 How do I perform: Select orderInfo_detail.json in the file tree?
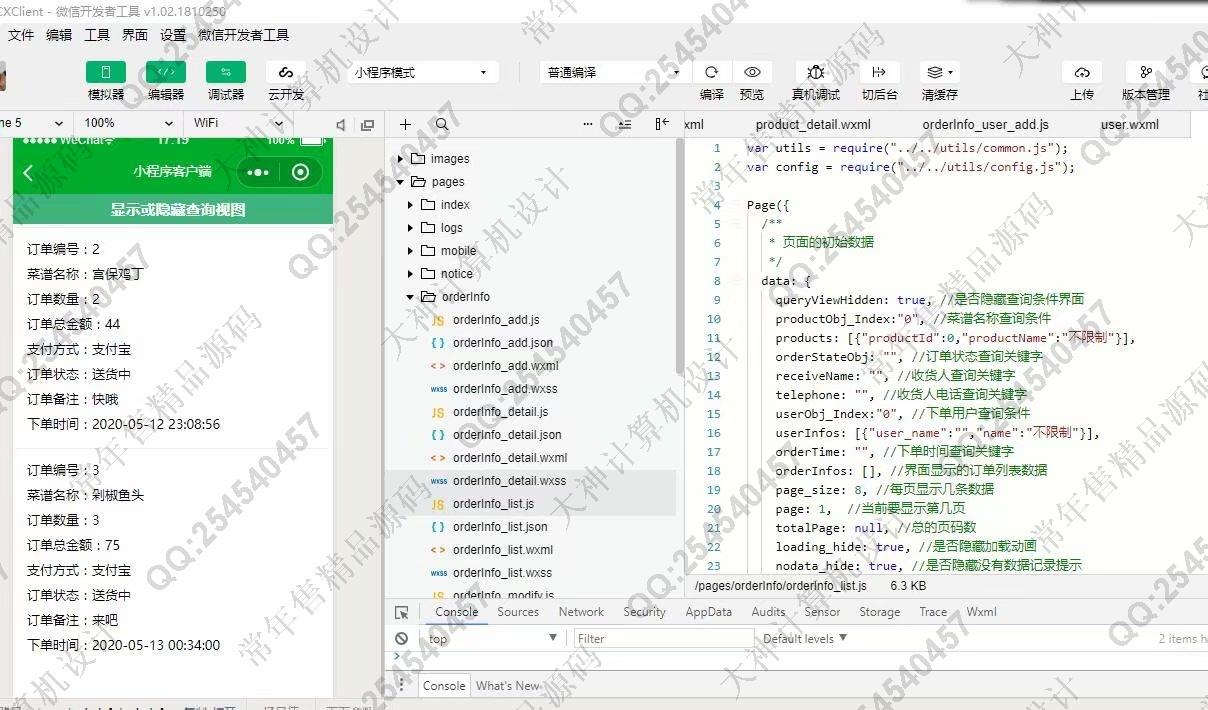coord(507,435)
